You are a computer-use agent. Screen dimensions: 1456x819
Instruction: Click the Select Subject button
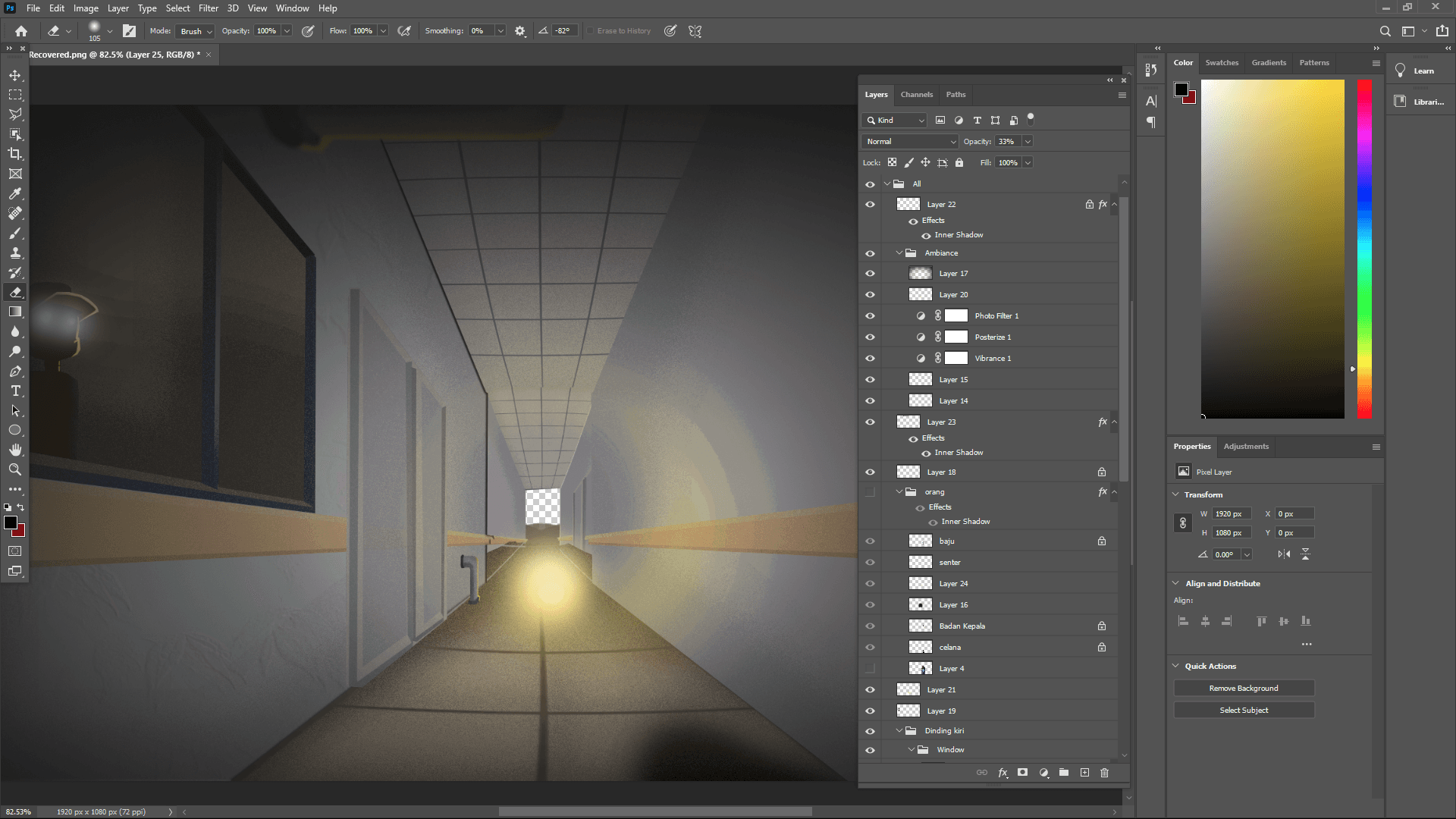[x=1244, y=711]
